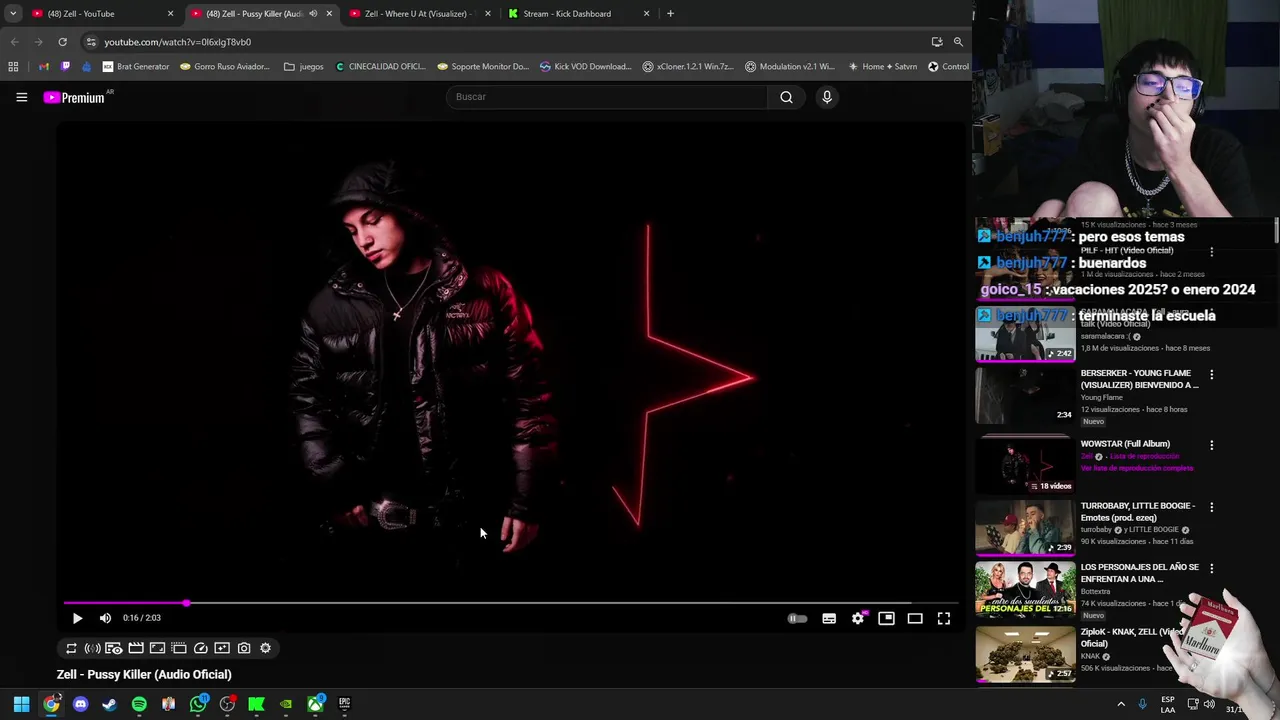Open the CINECALIDAD OFICI bookmark
Image resolution: width=1280 pixels, height=720 pixels.
[x=380, y=67]
